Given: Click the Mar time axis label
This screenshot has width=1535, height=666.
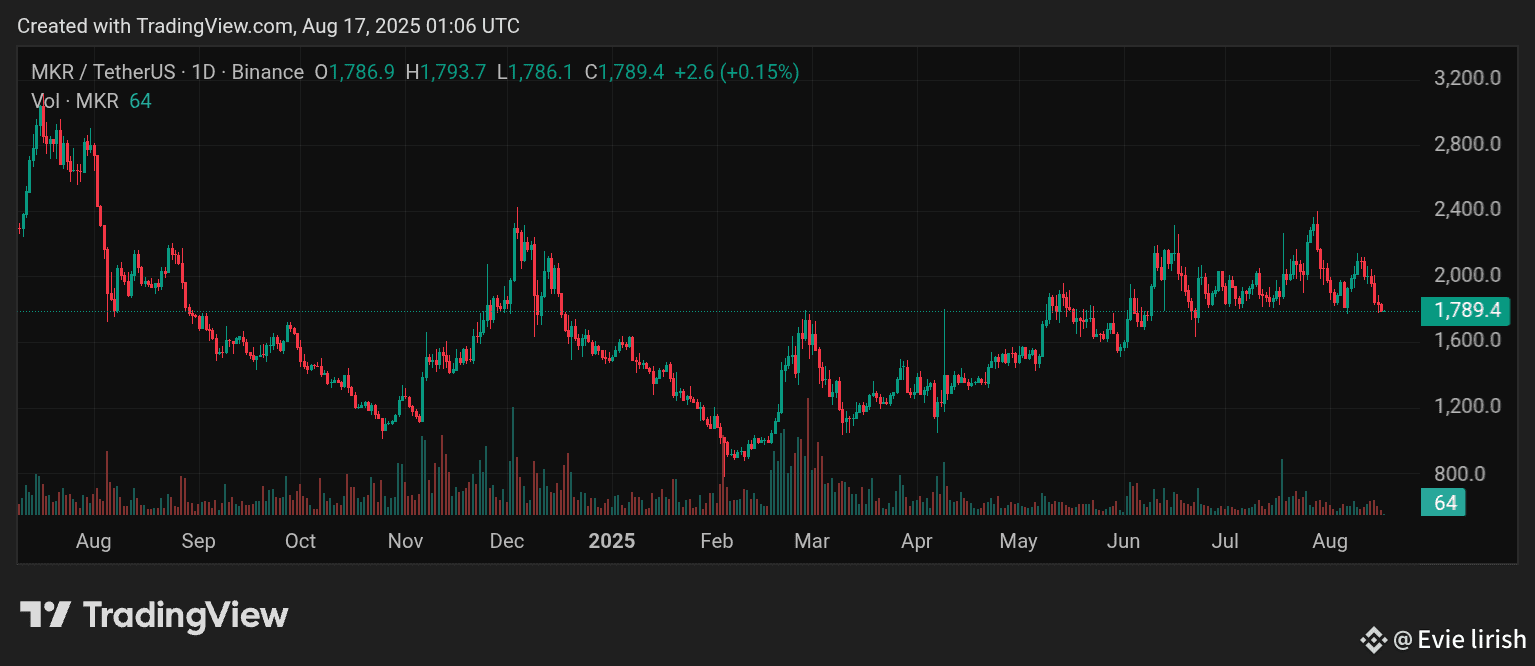Looking at the screenshot, I should click(x=811, y=541).
